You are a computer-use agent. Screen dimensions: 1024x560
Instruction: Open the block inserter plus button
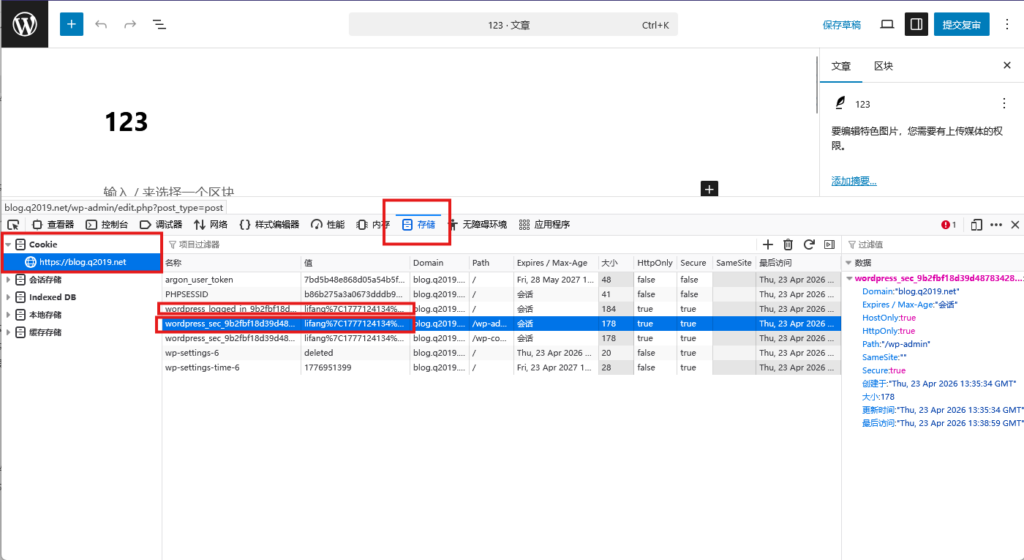pos(71,24)
